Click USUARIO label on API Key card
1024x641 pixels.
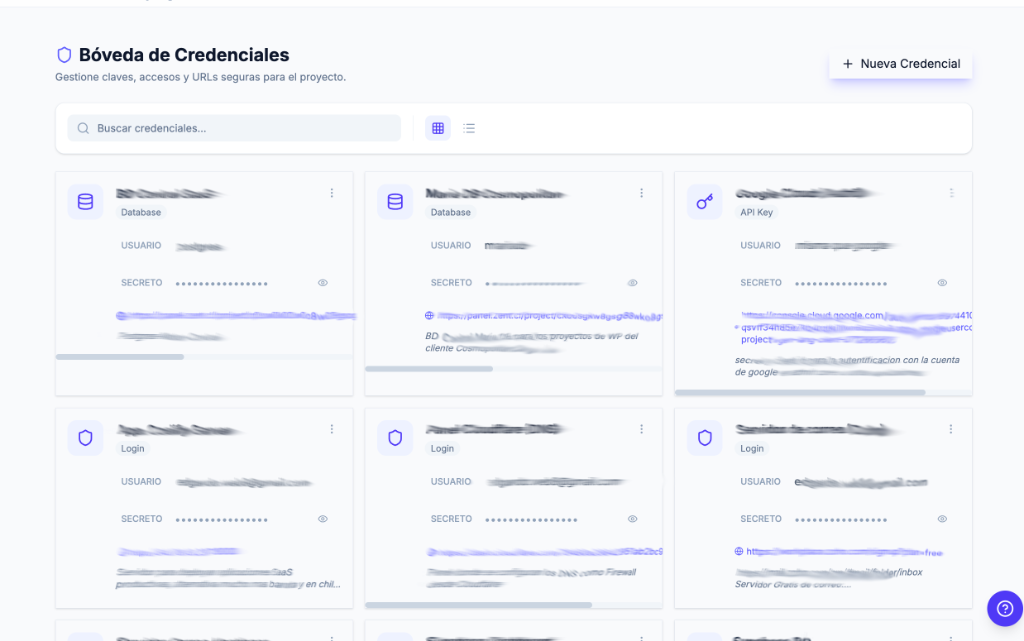click(760, 245)
